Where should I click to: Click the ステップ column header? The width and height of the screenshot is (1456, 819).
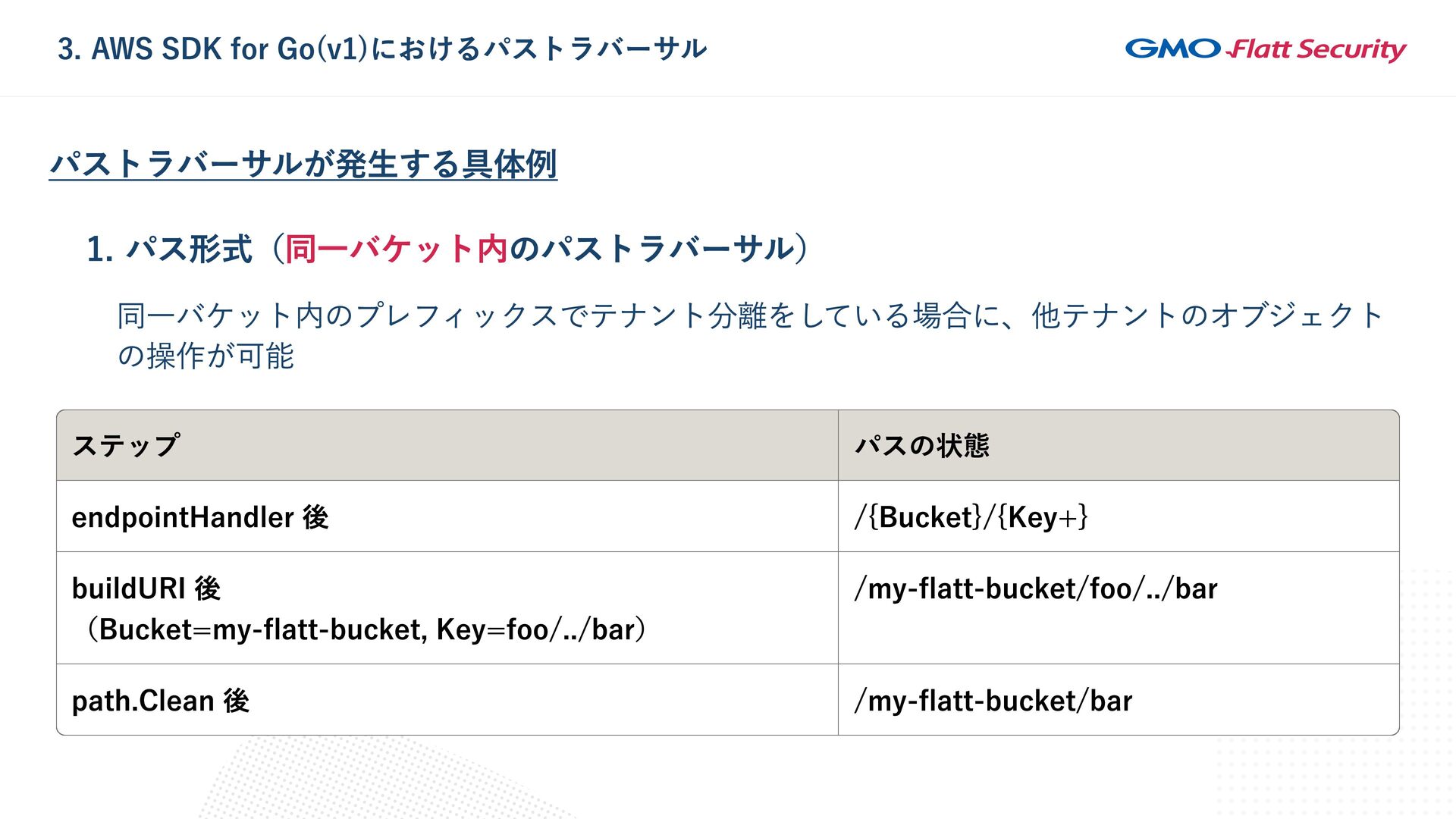pyautogui.click(x=126, y=446)
